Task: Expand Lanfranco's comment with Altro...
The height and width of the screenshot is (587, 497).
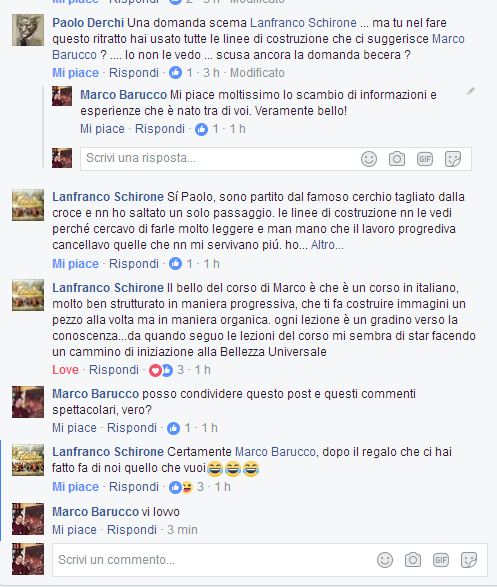Action: (x=327, y=245)
